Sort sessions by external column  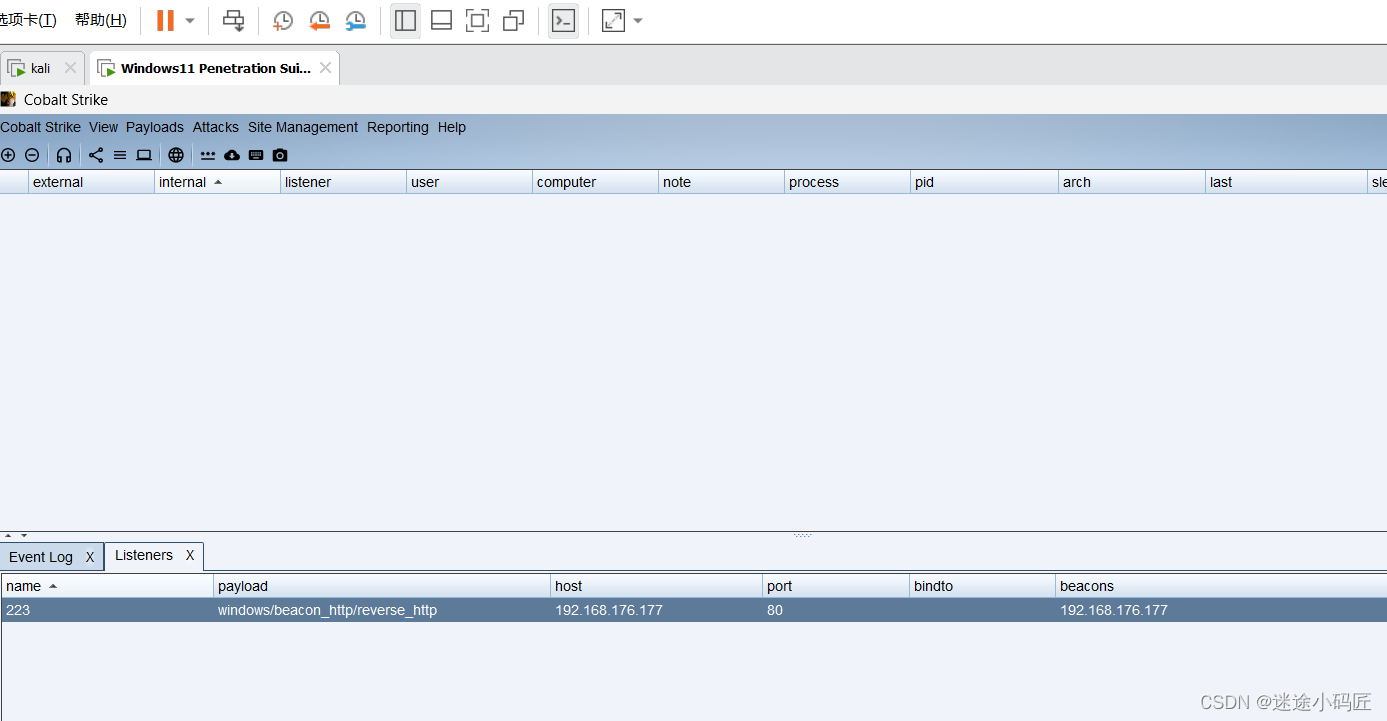[x=91, y=182]
